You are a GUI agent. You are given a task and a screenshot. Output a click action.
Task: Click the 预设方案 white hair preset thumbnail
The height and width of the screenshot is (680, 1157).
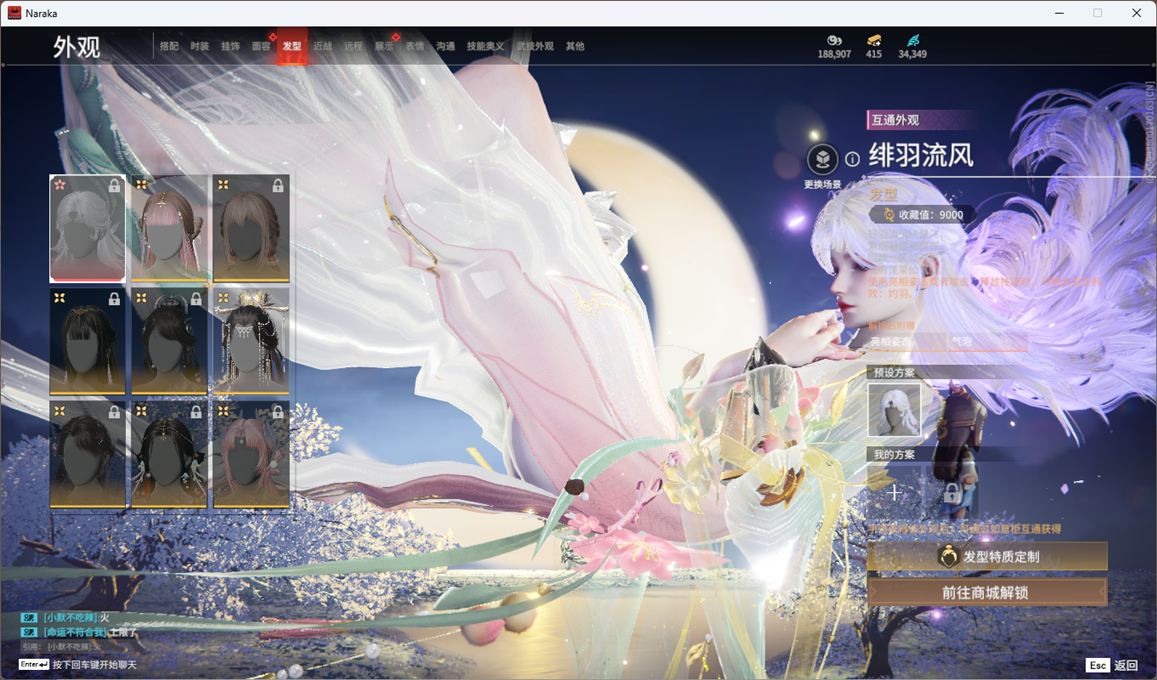[894, 410]
